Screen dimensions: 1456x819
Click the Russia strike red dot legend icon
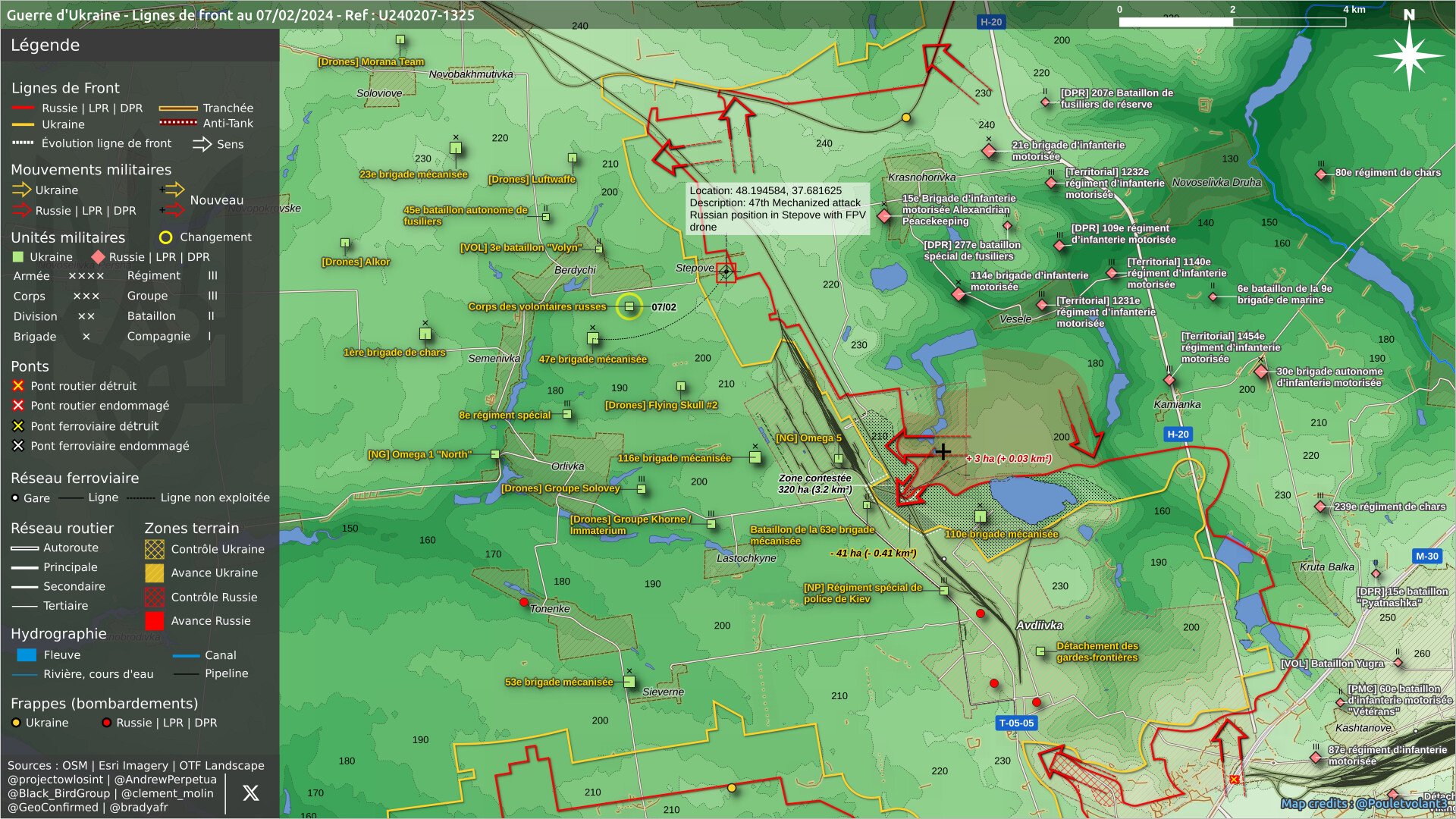(x=107, y=723)
